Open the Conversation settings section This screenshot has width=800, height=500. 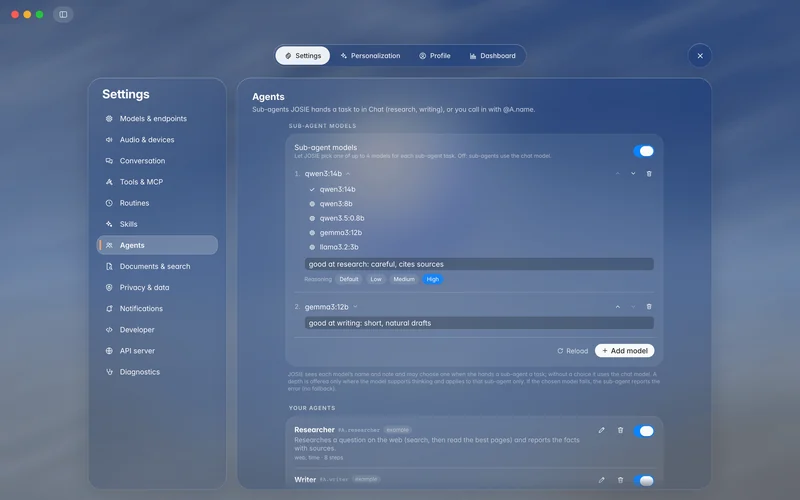click(x=157, y=161)
